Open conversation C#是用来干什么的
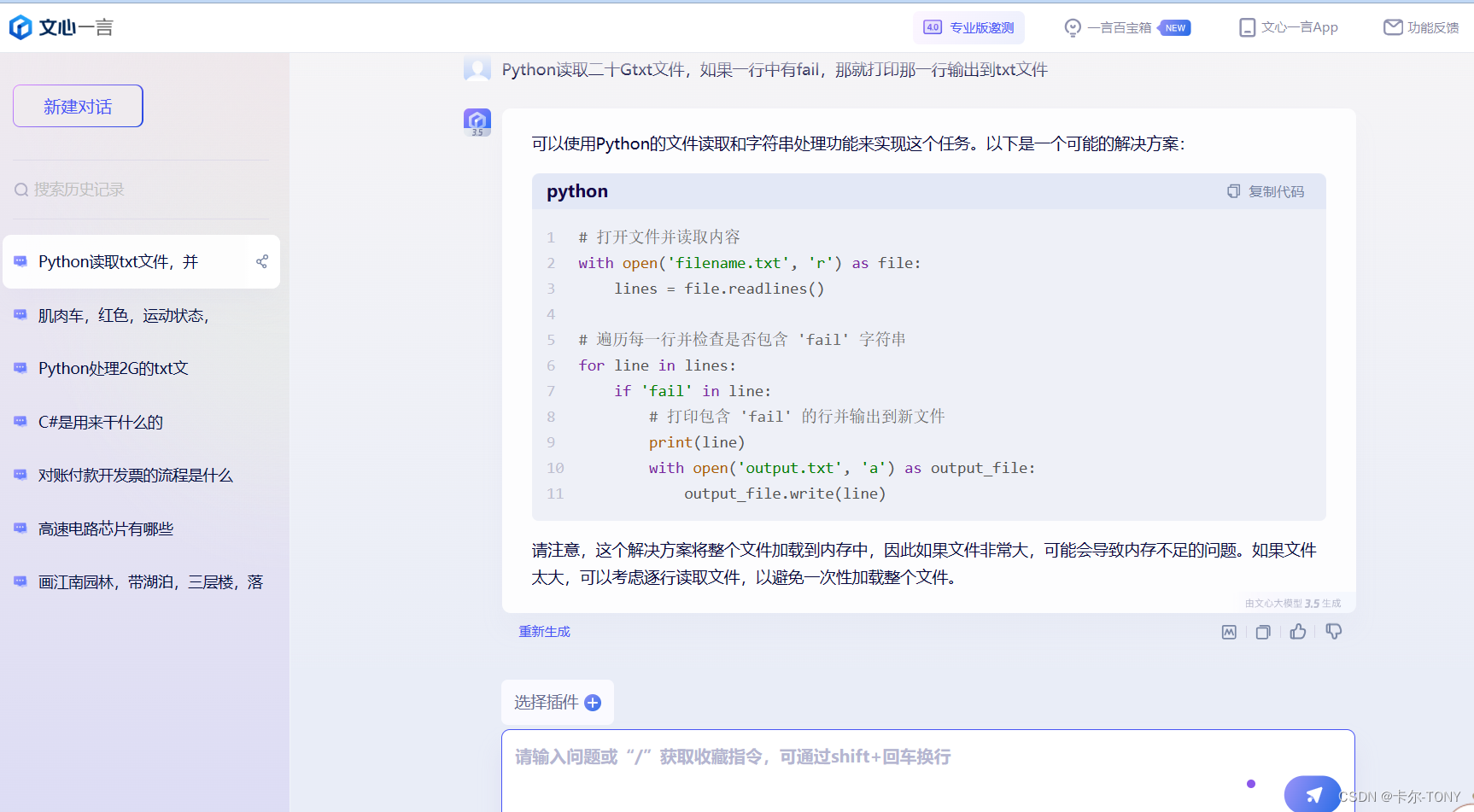The height and width of the screenshot is (812, 1474). [141, 422]
